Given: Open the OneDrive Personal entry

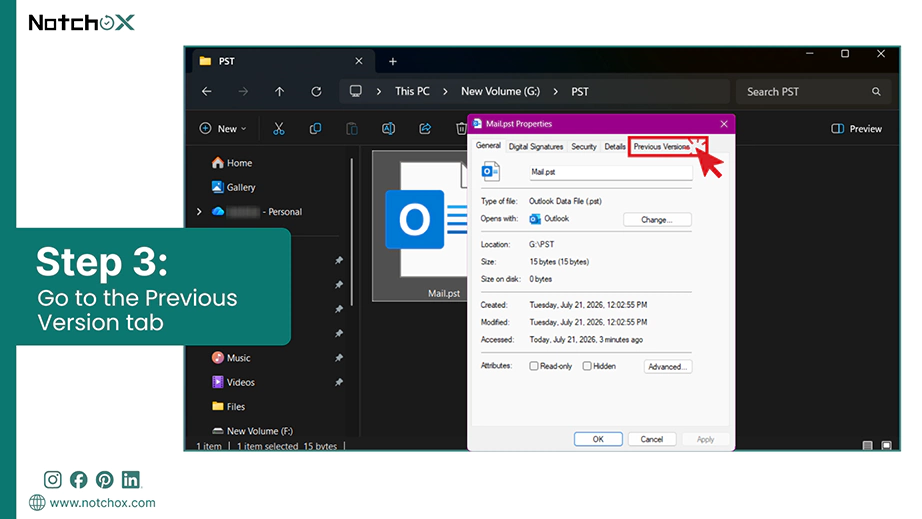Looking at the screenshot, I should click(257, 212).
